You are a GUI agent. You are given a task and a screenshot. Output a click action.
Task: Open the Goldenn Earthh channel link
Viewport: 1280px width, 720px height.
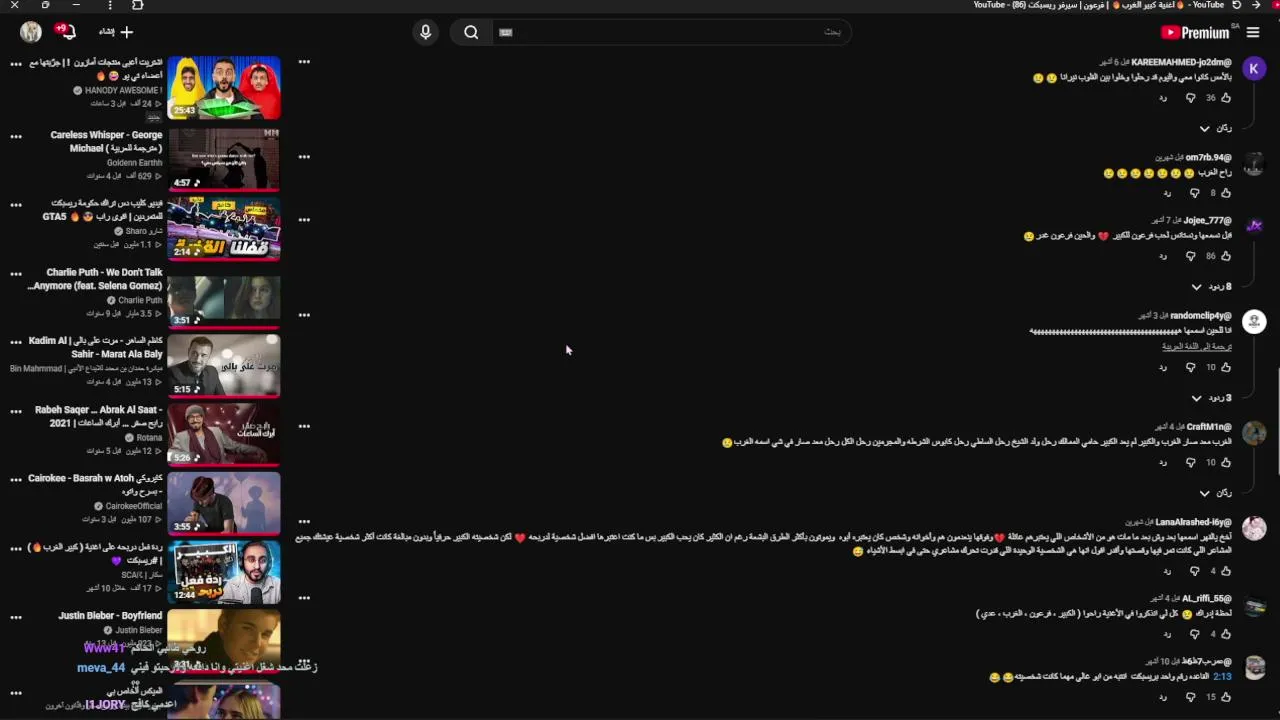click(x=134, y=163)
